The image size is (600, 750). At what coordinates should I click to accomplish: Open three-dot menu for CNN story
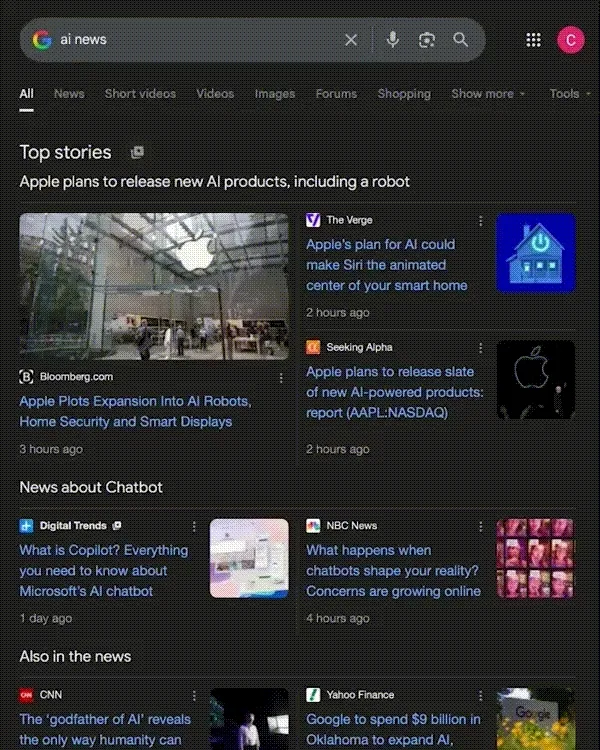(194, 695)
